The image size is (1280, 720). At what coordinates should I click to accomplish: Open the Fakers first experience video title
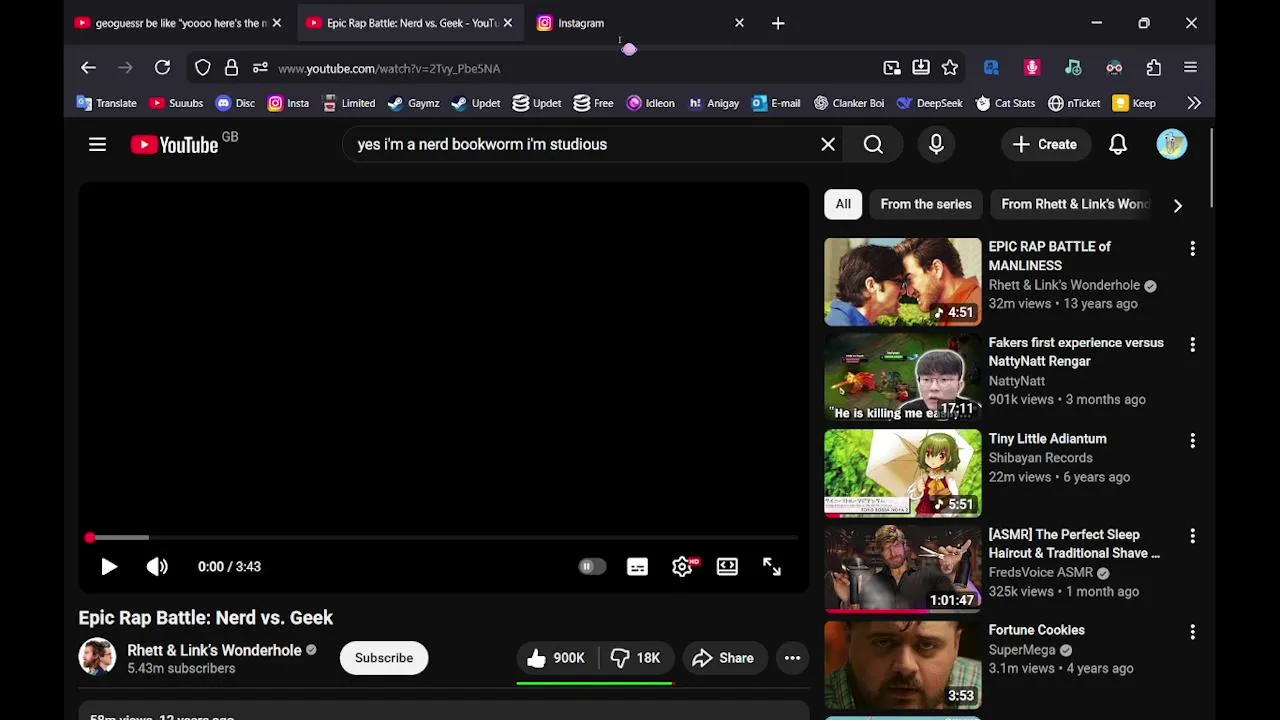coord(1076,352)
